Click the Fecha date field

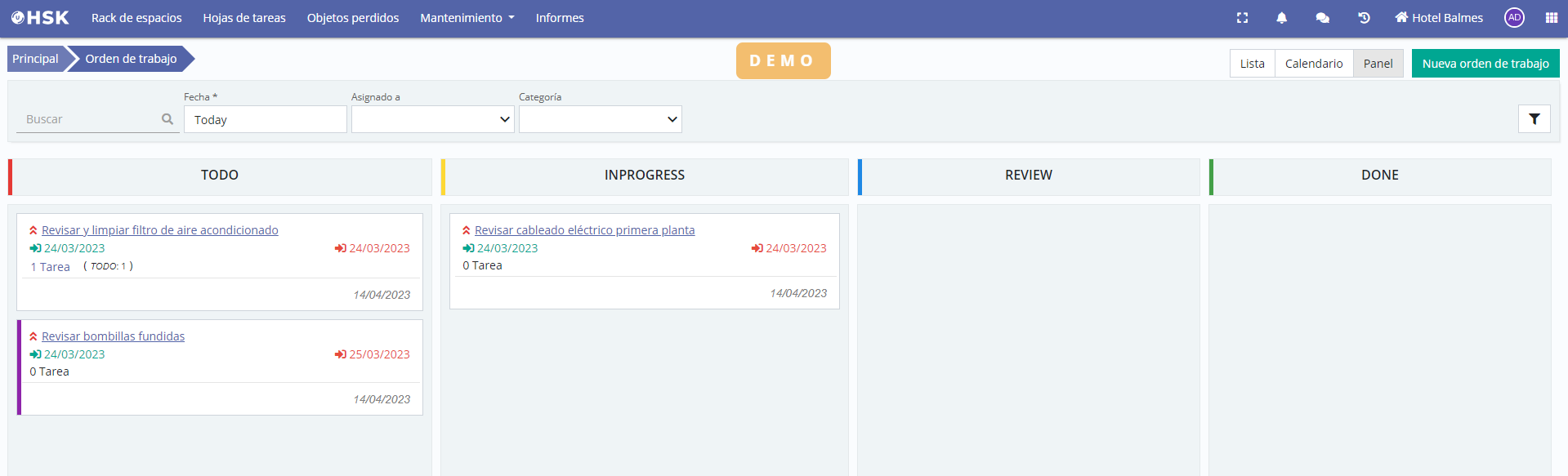coord(265,119)
